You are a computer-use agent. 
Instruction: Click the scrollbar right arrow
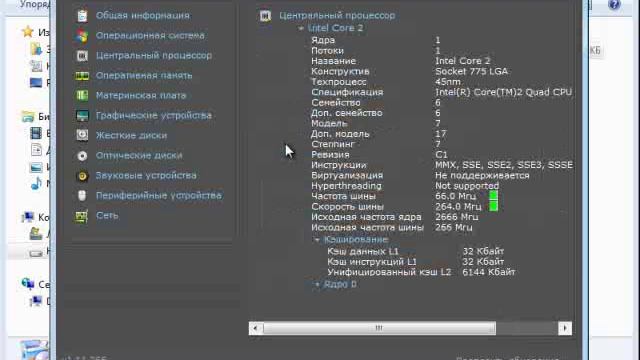(565, 328)
